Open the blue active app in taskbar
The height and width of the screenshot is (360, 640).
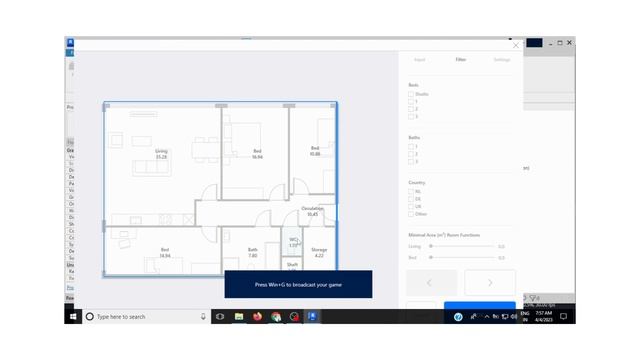point(313,317)
